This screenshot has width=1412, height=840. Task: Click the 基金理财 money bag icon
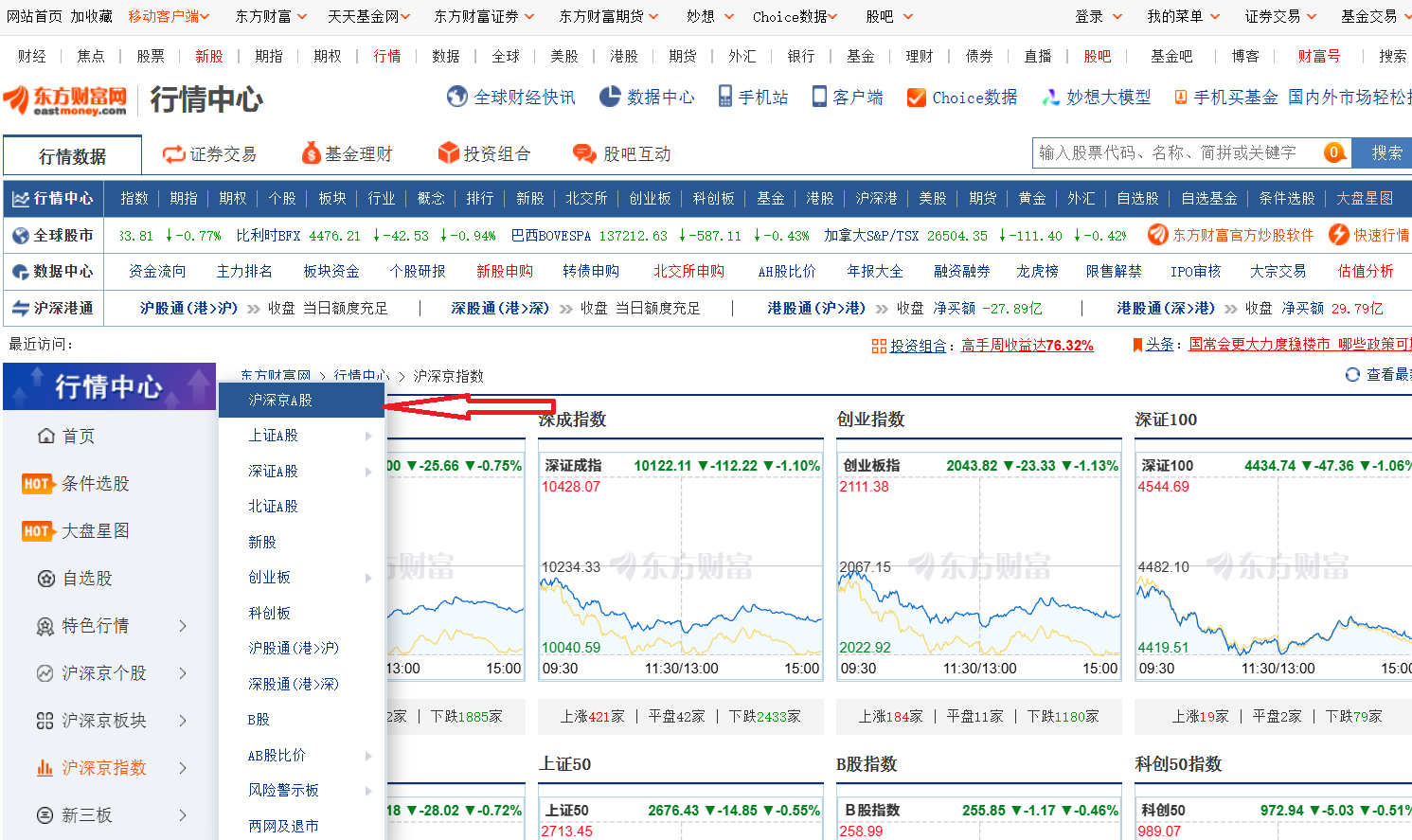pyautogui.click(x=311, y=153)
